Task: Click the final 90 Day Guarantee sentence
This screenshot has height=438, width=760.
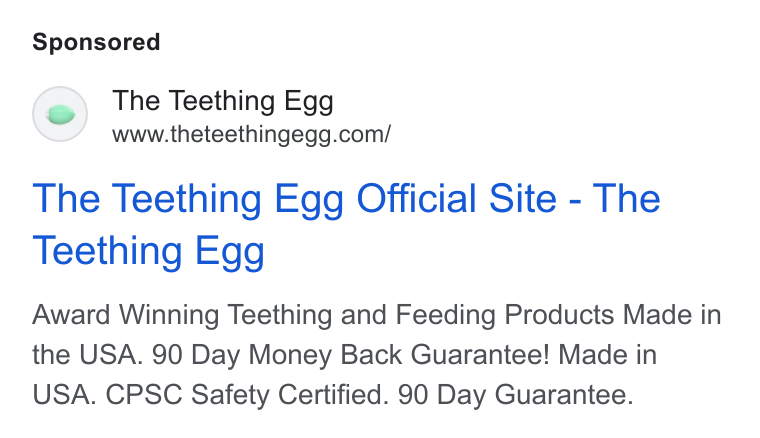Action: (516, 395)
